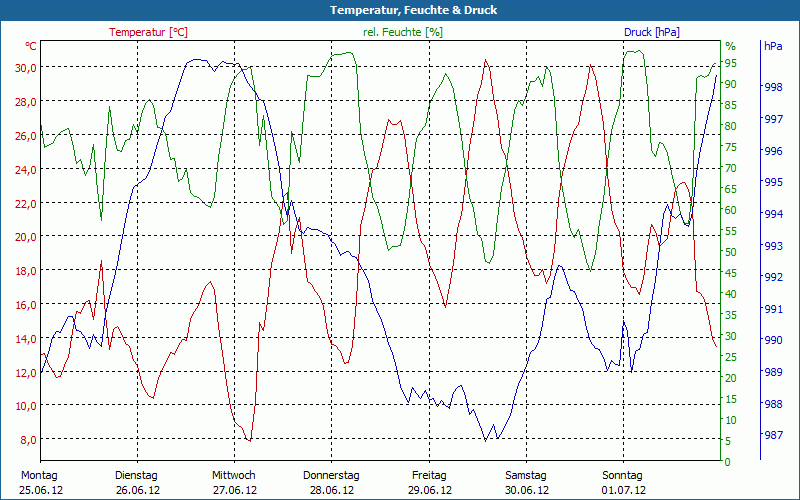Viewport: 800px width, 500px height.
Task: Click the '995' pressure axis value
Action: coord(773,182)
